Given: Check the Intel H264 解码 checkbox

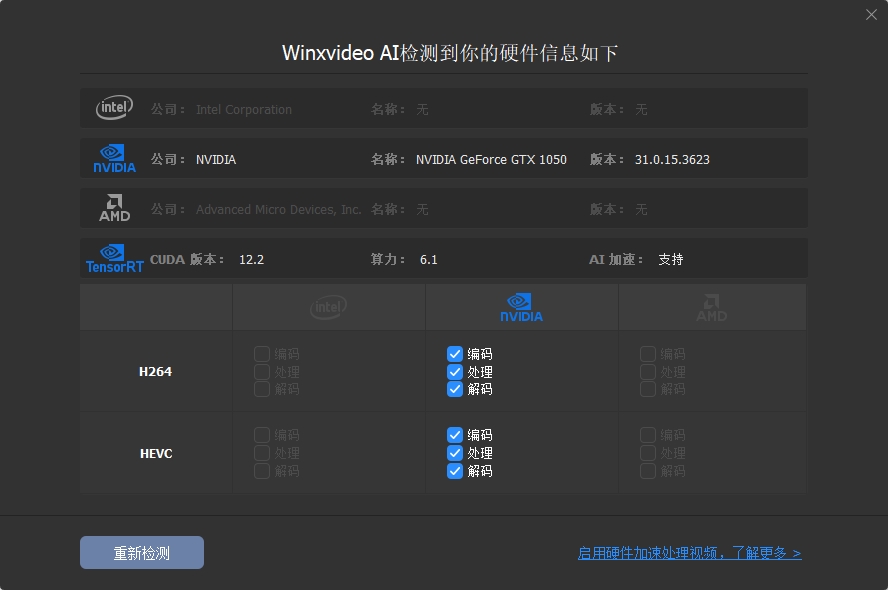Looking at the screenshot, I should click(262, 389).
